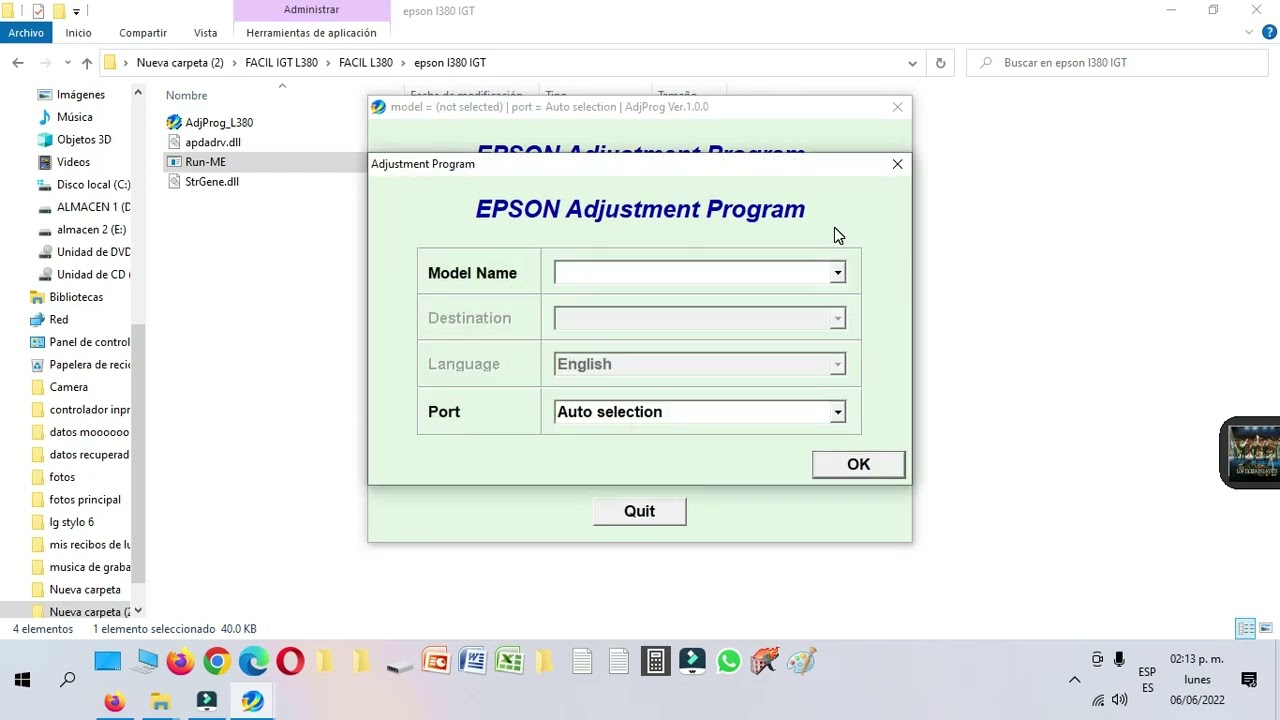The height and width of the screenshot is (720, 1280).
Task: Click the disabled Language English dropdown
Action: [700, 364]
